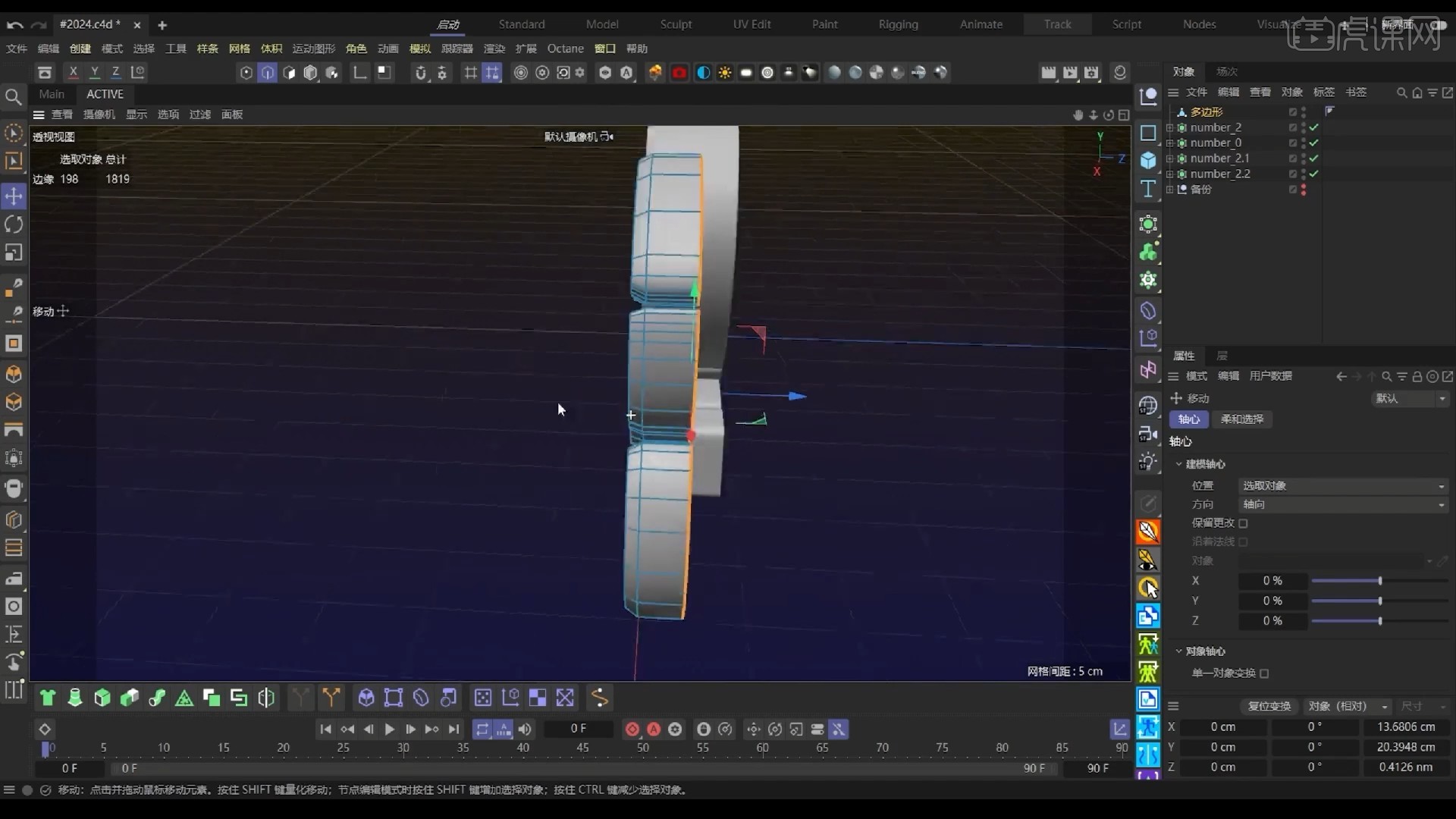1456x819 pixels.
Task: Go to start of animation
Action: coord(326,729)
